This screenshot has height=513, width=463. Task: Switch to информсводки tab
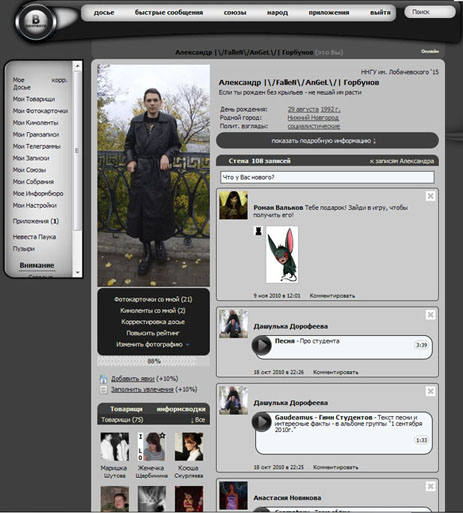coord(181,409)
